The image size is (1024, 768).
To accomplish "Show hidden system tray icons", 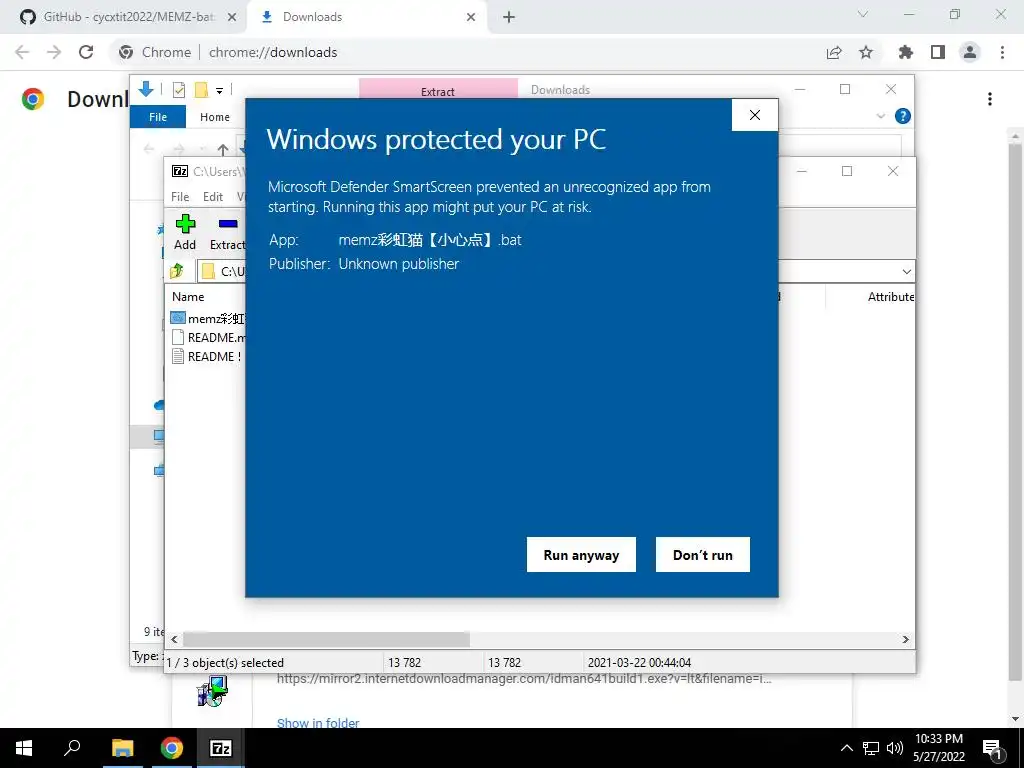I will point(846,748).
